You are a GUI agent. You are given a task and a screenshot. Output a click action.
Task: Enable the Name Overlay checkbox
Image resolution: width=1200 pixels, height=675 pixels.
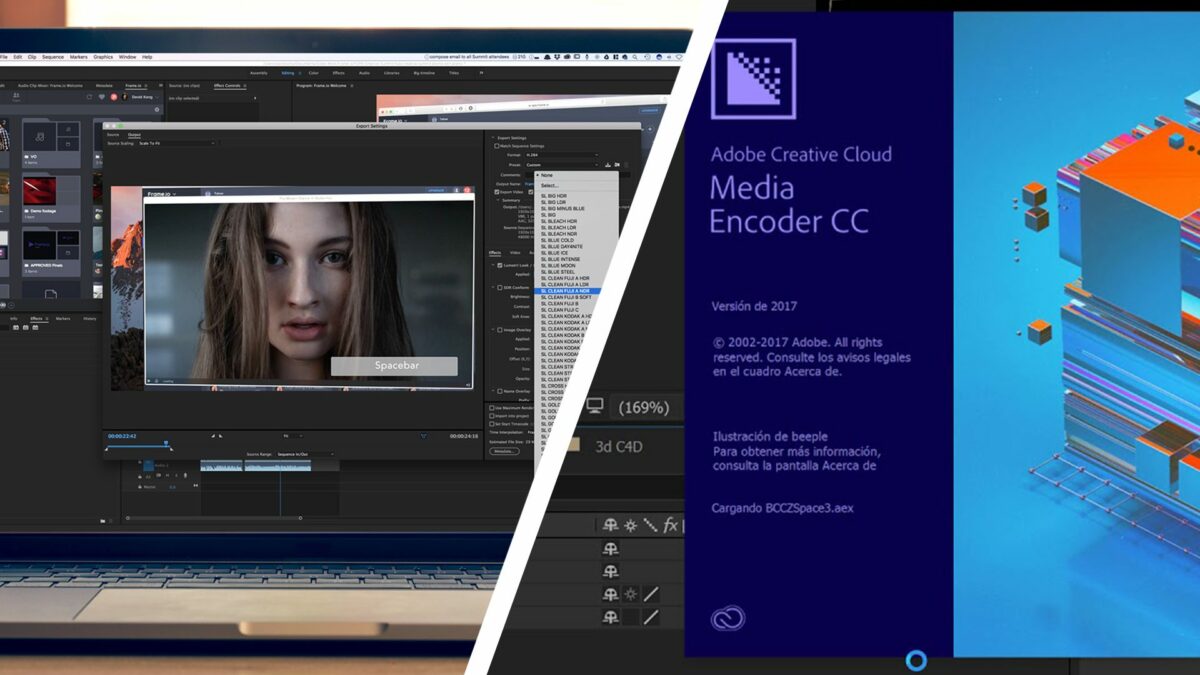[500, 391]
